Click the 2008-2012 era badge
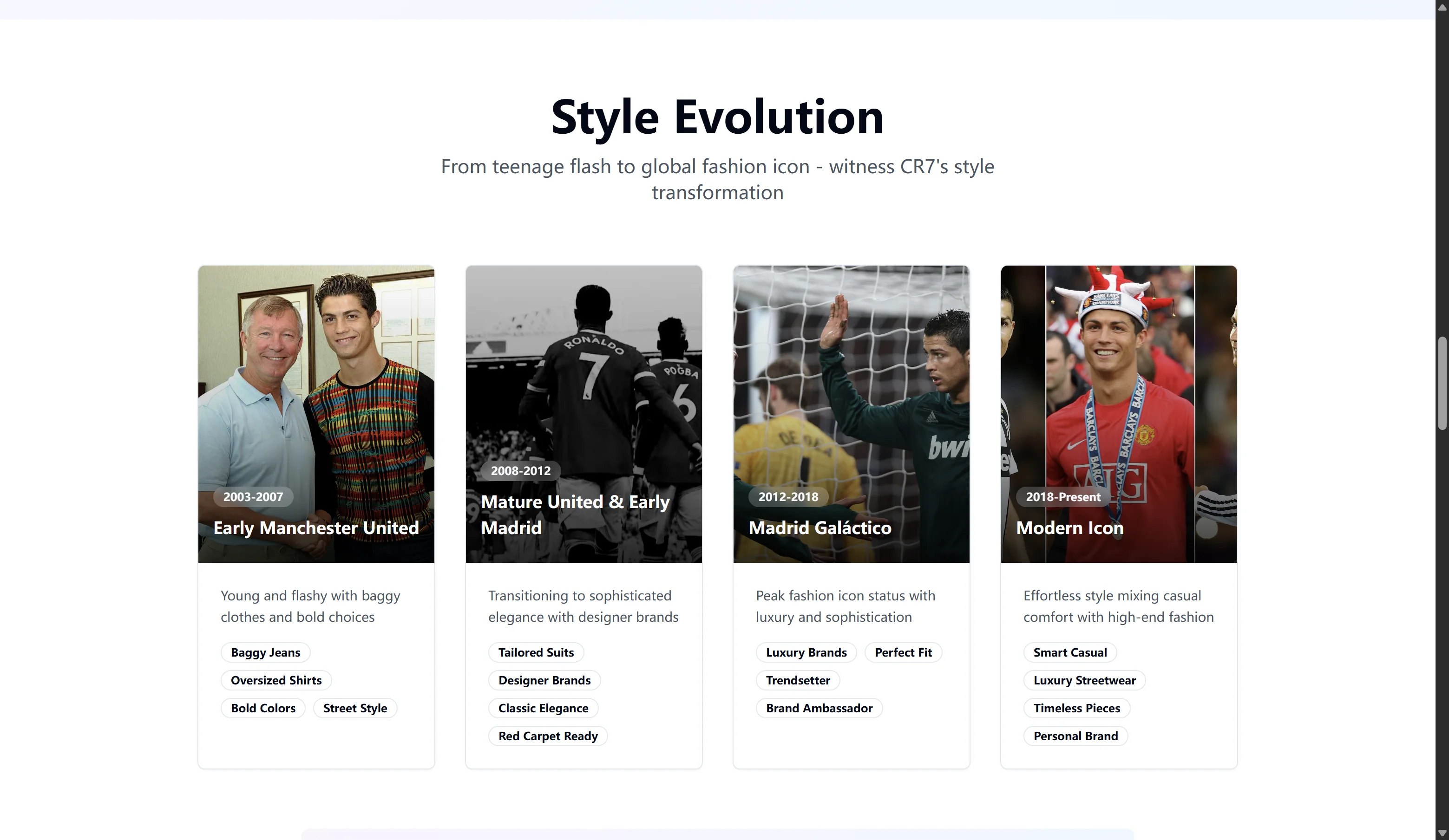 tap(520, 471)
